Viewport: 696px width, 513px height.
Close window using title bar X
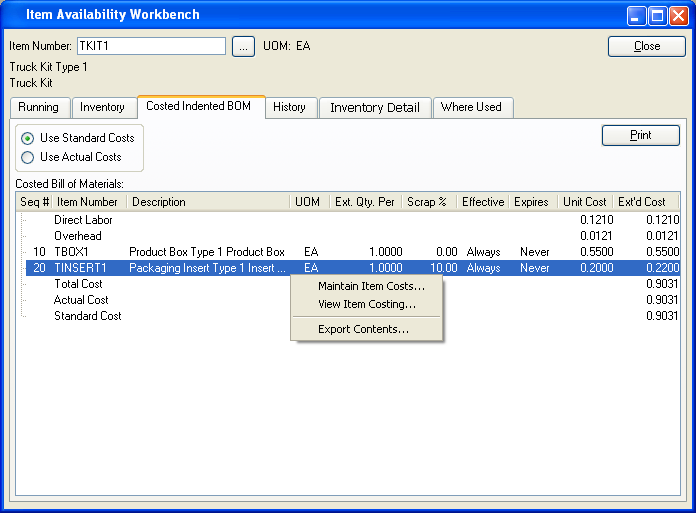(x=679, y=16)
